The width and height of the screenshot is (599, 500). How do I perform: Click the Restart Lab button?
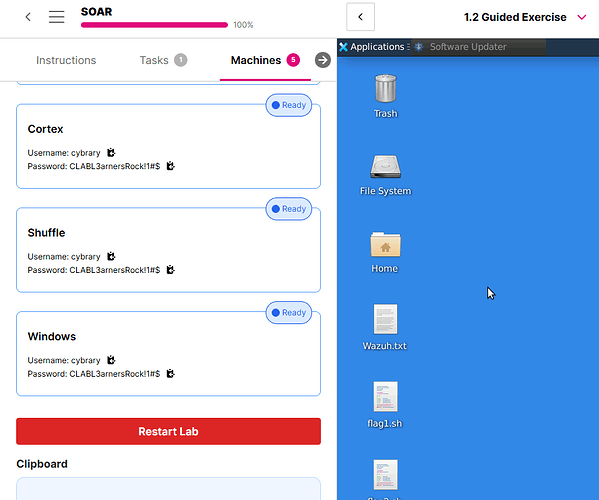point(168,431)
